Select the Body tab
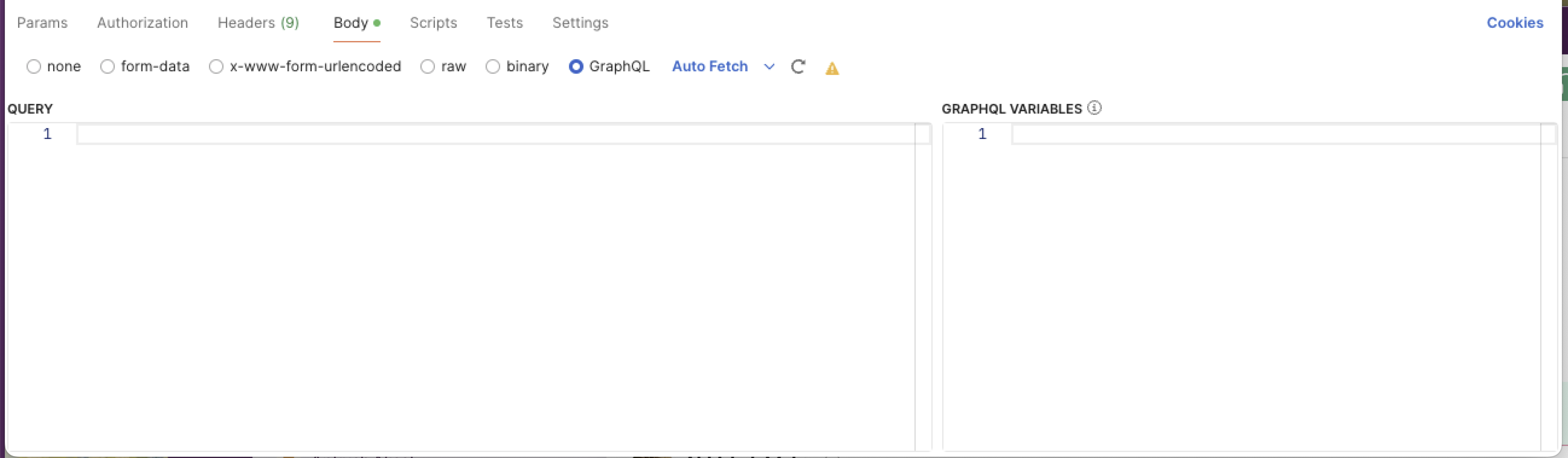The image size is (1568, 458). 357,23
